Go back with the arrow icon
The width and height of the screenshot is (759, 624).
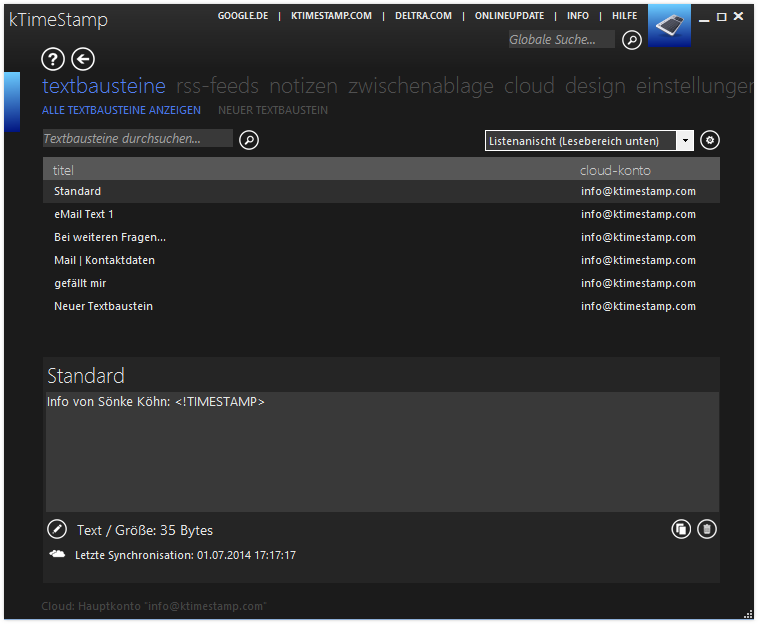[x=83, y=59]
